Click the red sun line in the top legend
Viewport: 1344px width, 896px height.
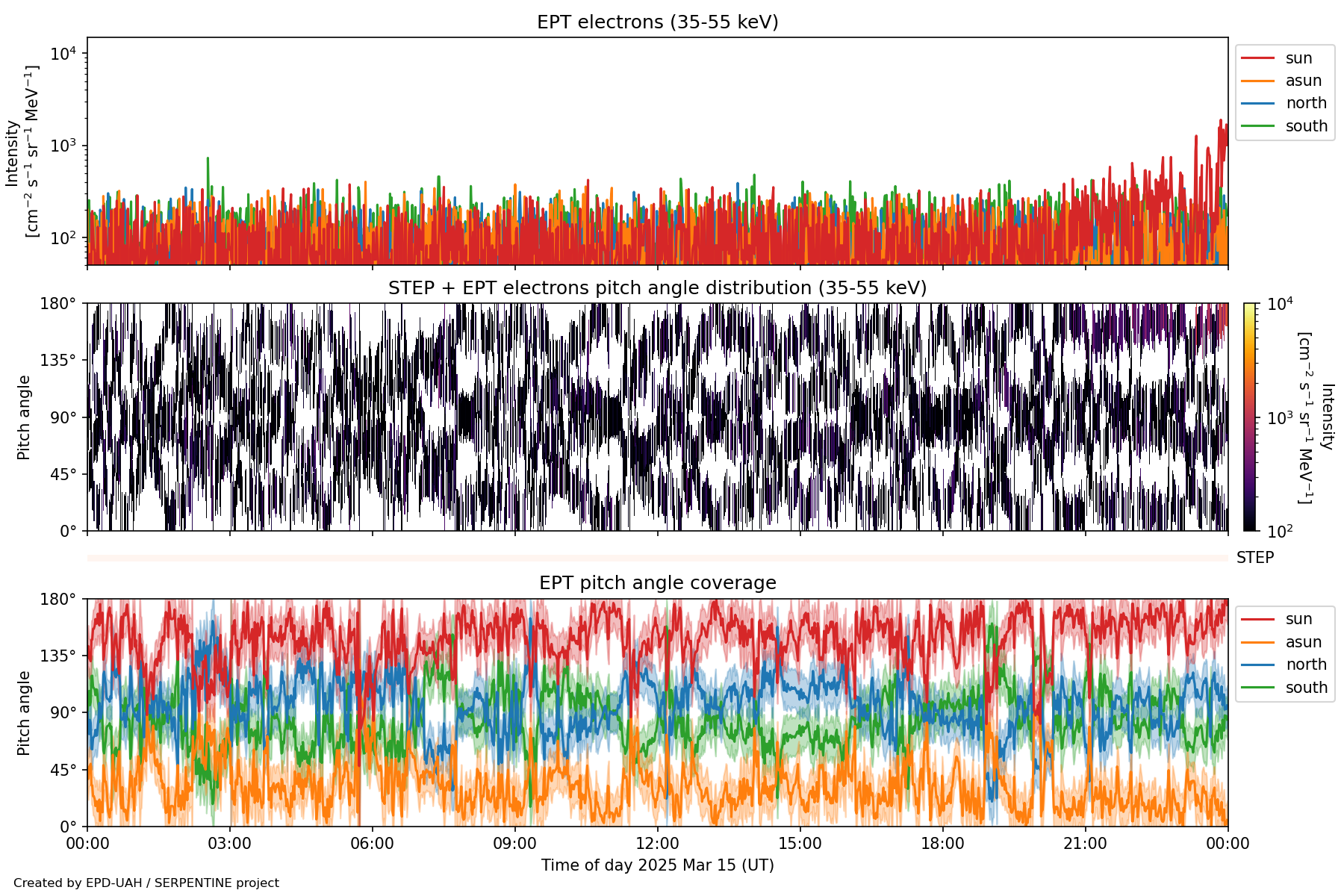(1257, 58)
